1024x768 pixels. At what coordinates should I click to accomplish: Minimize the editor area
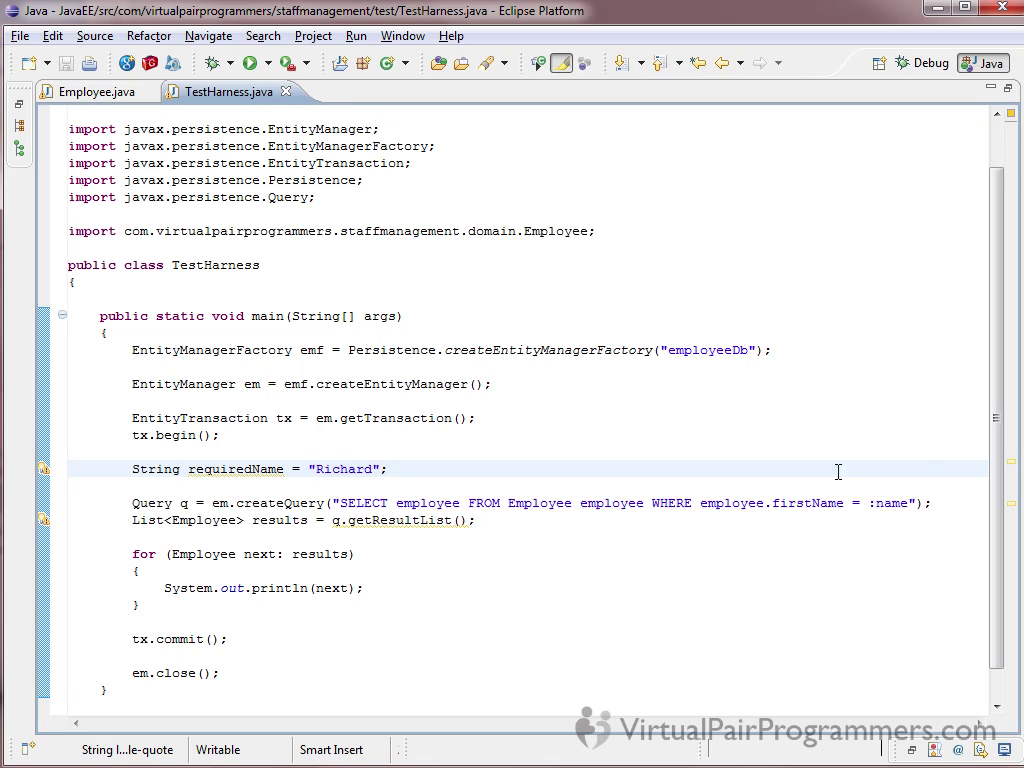[991, 86]
